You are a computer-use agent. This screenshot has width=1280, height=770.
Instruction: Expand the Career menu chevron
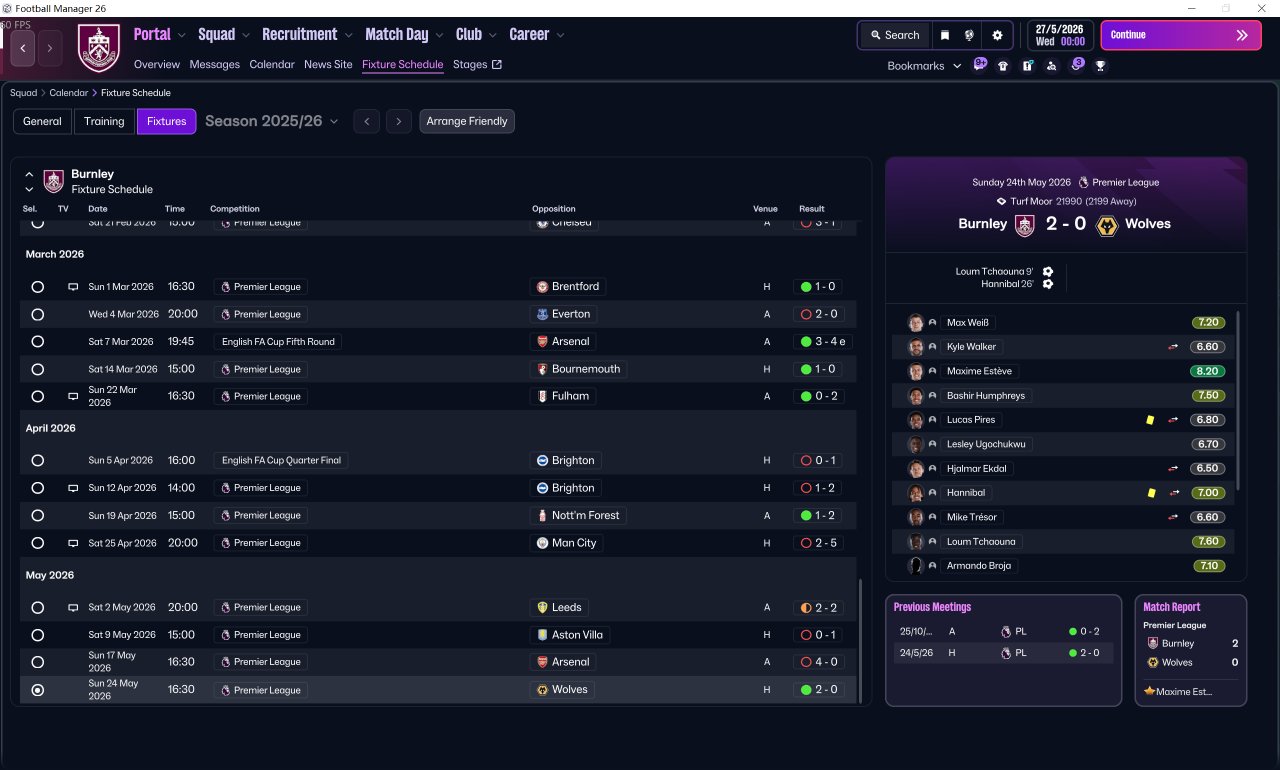click(x=561, y=35)
